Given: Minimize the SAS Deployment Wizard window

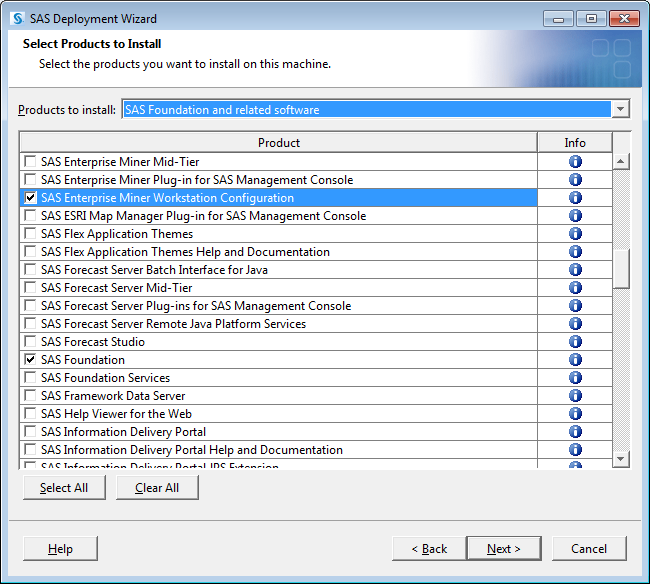Looking at the screenshot, I should pyautogui.click(x=558, y=19).
